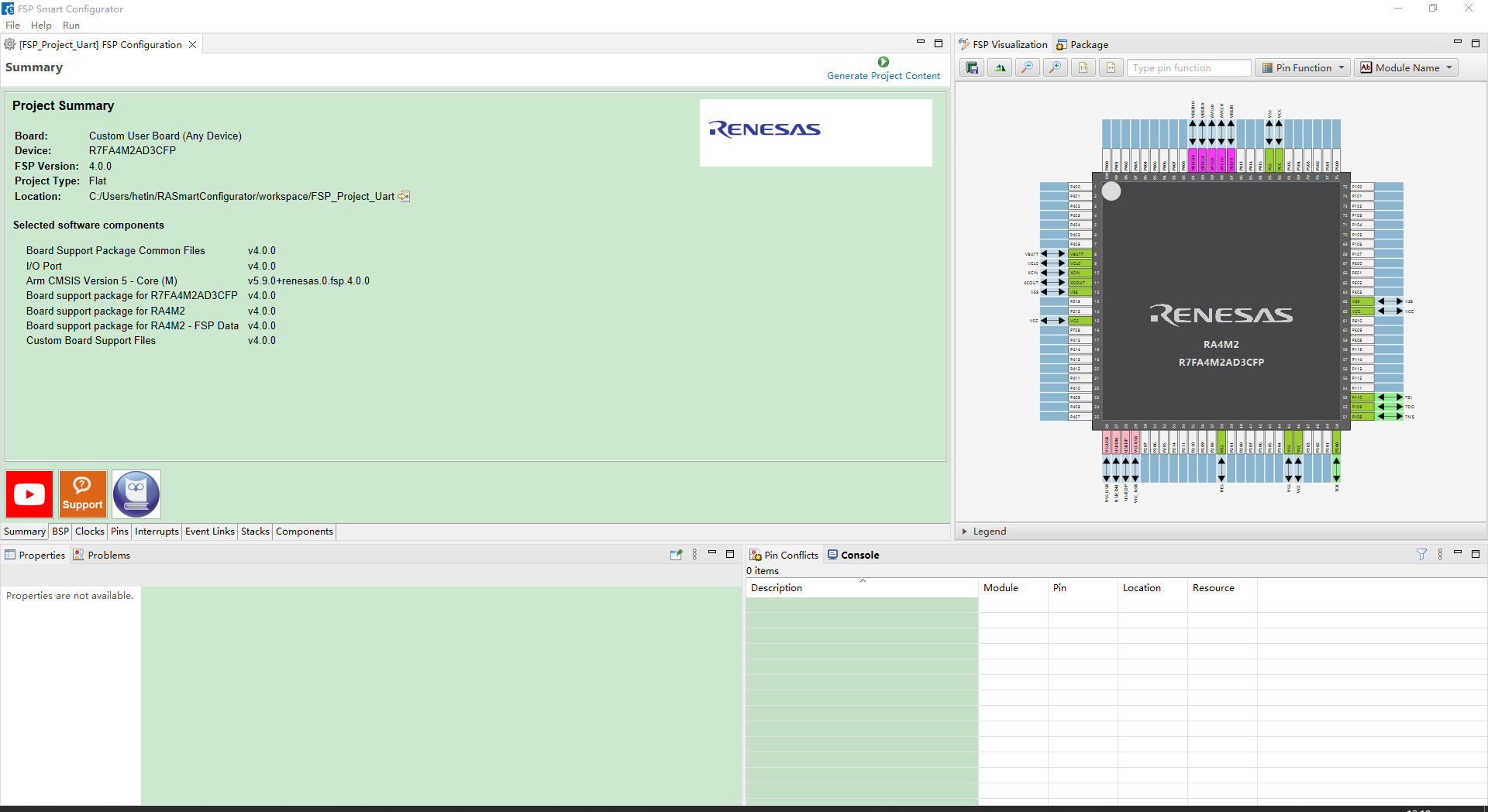
Task: Click the Generate Project Content green icon
Action: pos(883,62)
